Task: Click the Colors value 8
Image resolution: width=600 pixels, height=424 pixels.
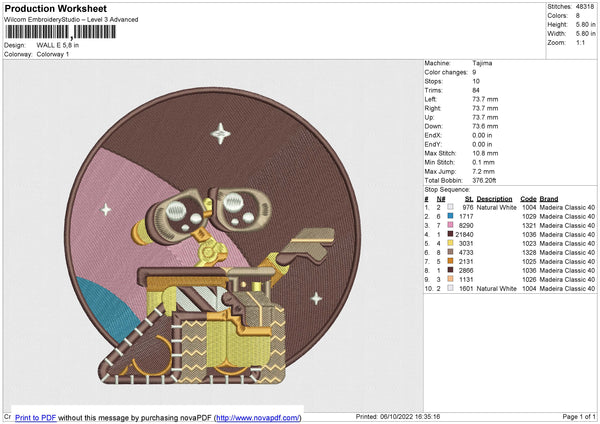Action: tap(578, 16)
